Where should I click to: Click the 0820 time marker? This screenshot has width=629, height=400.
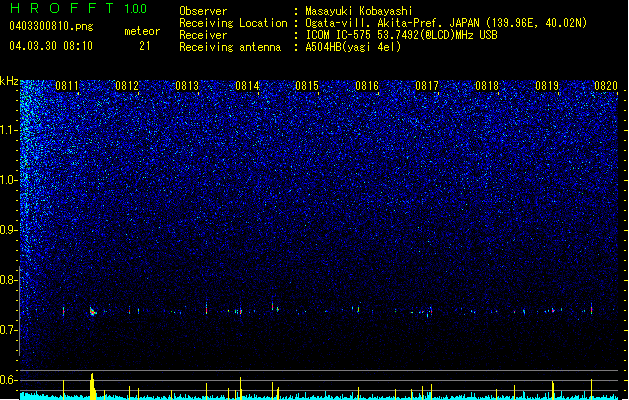[606, 86]
